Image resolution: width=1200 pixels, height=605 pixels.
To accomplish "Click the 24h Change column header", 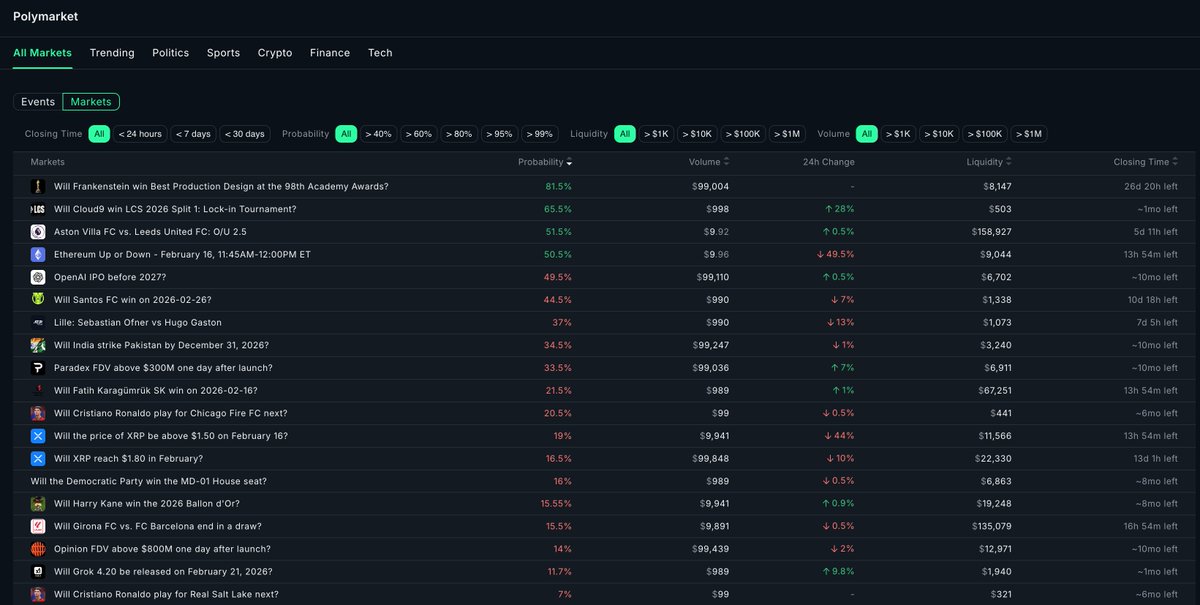I will pos(829,162).
